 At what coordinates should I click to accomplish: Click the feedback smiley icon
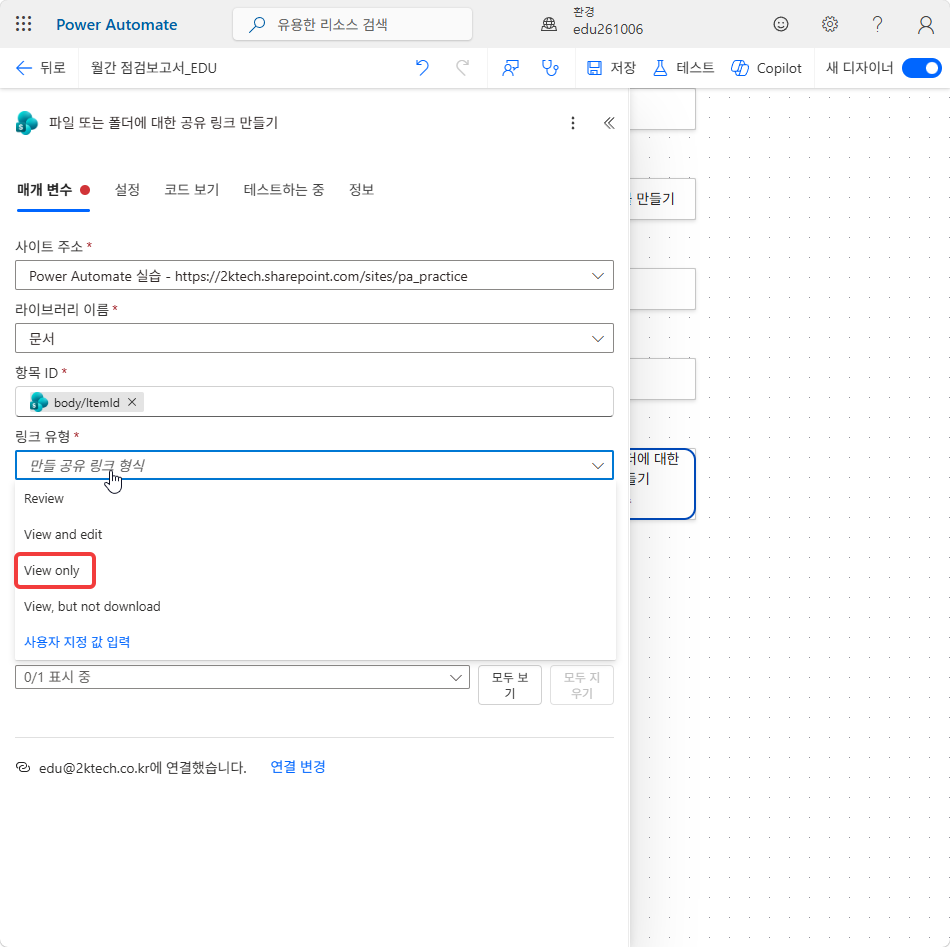point(780,24)
